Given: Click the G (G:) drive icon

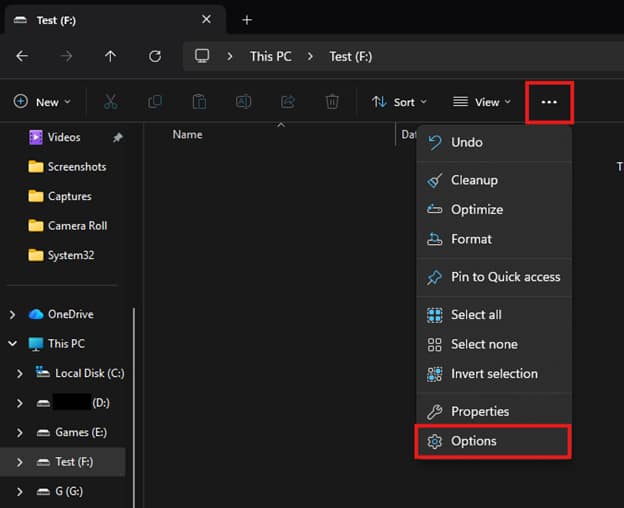Looking at the screenshot, I should coord(43,492).
